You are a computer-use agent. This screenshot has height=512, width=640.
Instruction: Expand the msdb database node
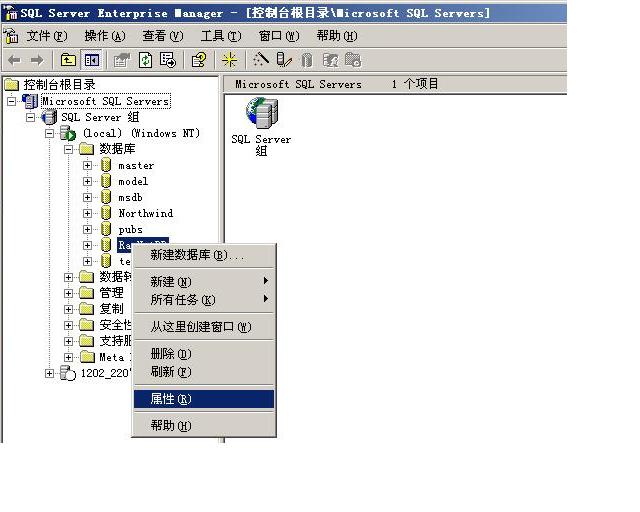pos(87,197)
